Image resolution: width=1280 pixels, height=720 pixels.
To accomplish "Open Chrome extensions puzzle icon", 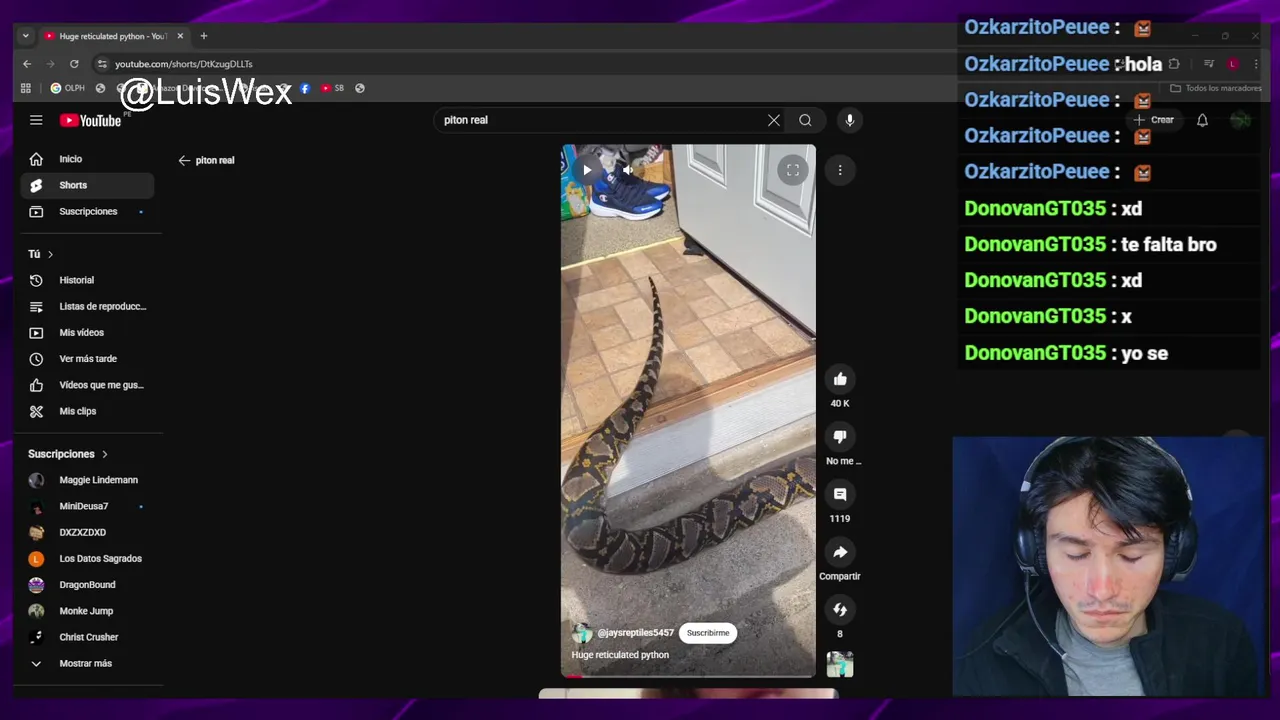I will point(1174,64).
